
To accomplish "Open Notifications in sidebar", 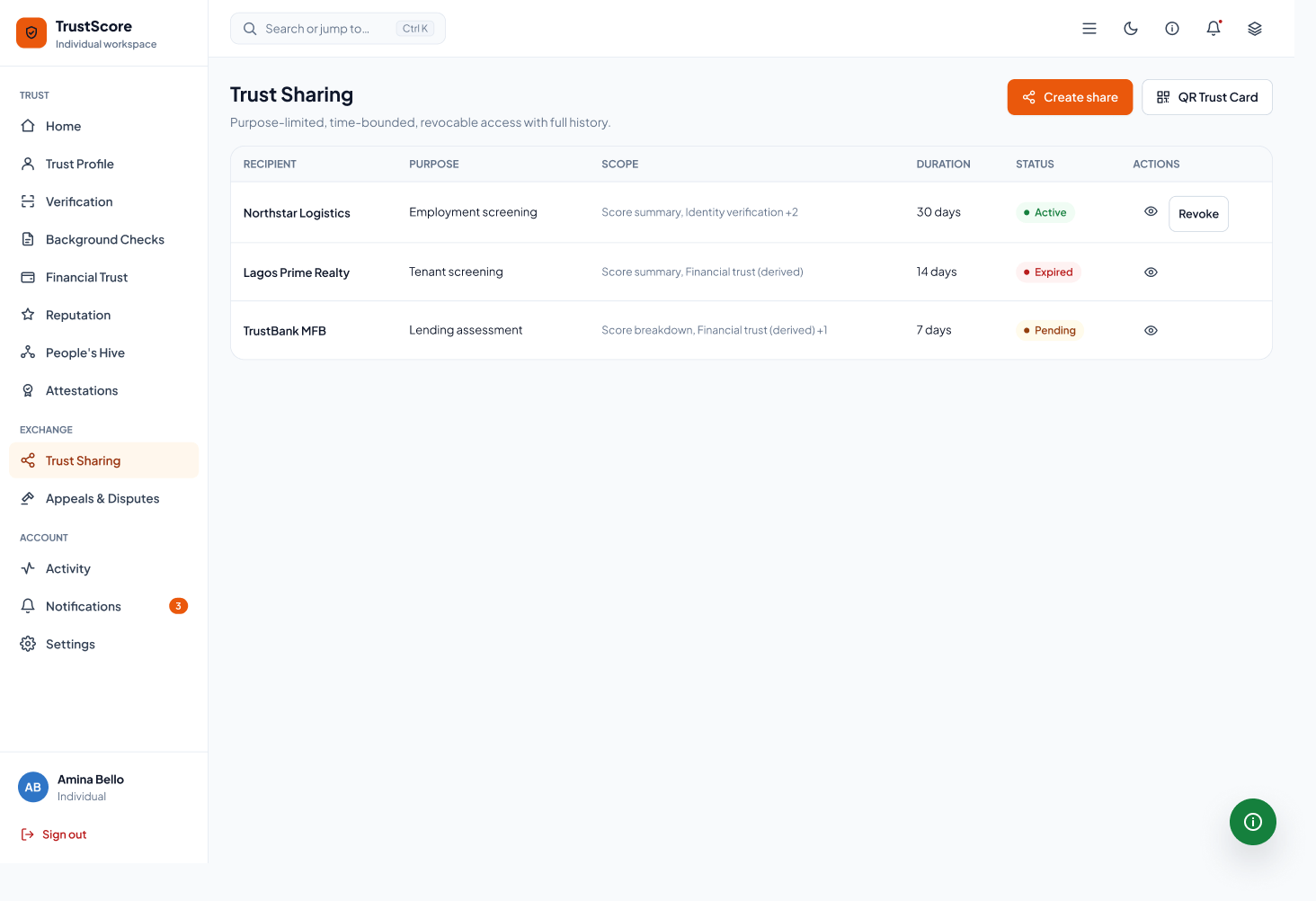I will click(103, 606).
